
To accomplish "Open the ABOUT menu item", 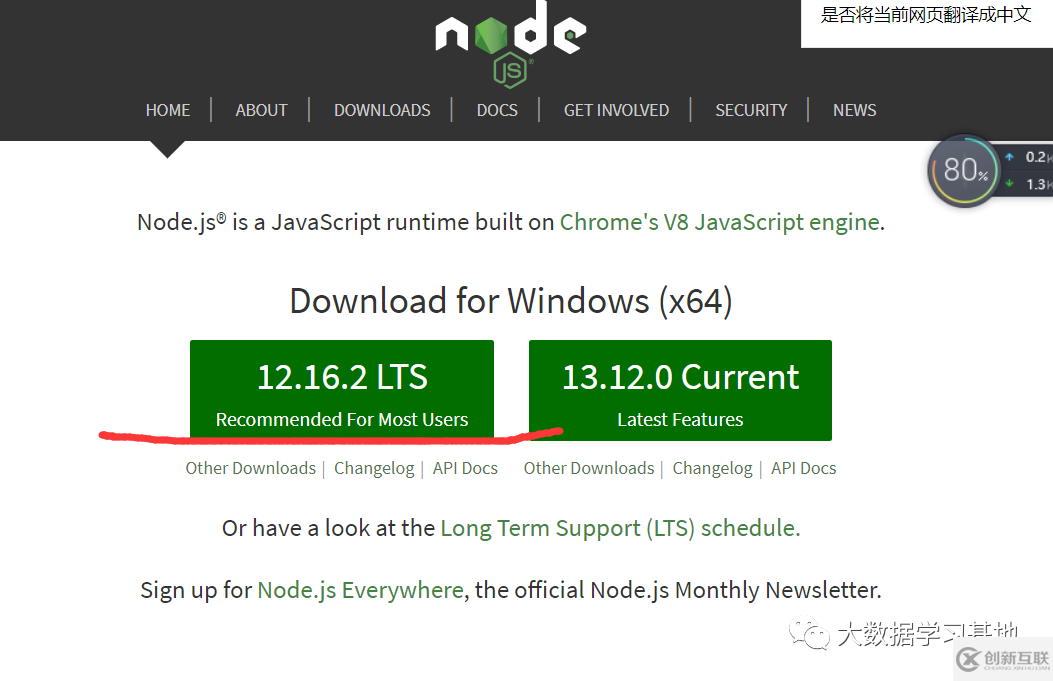I will pos(261,110).
